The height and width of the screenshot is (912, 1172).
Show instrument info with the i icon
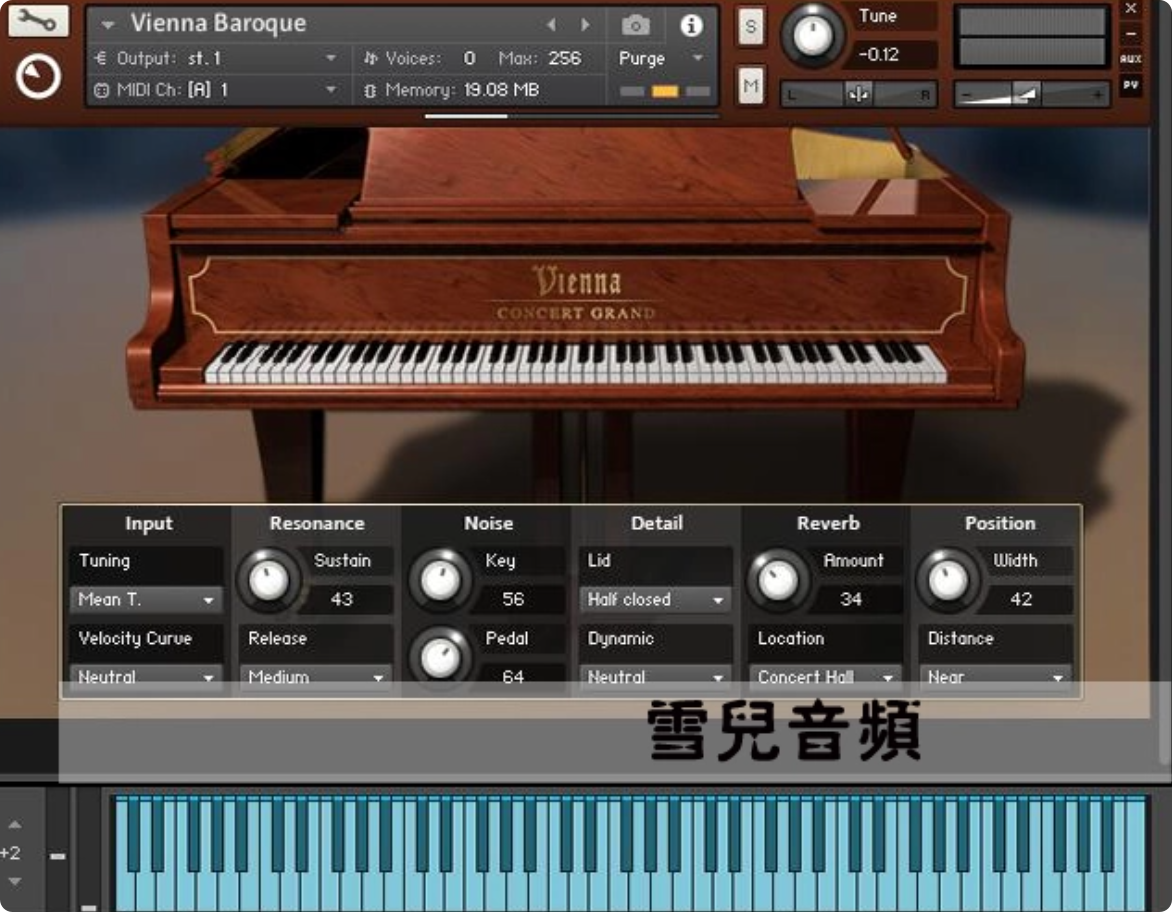pyautogui.click(x=691, y=25)
